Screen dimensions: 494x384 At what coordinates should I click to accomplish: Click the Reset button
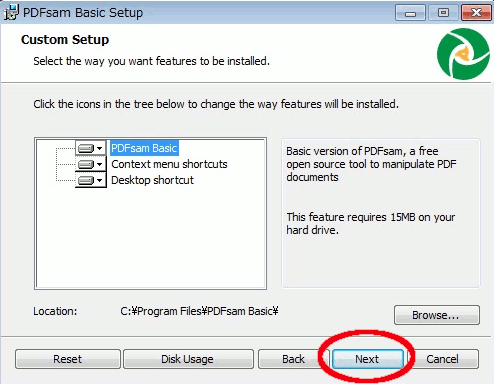(68, 359)
